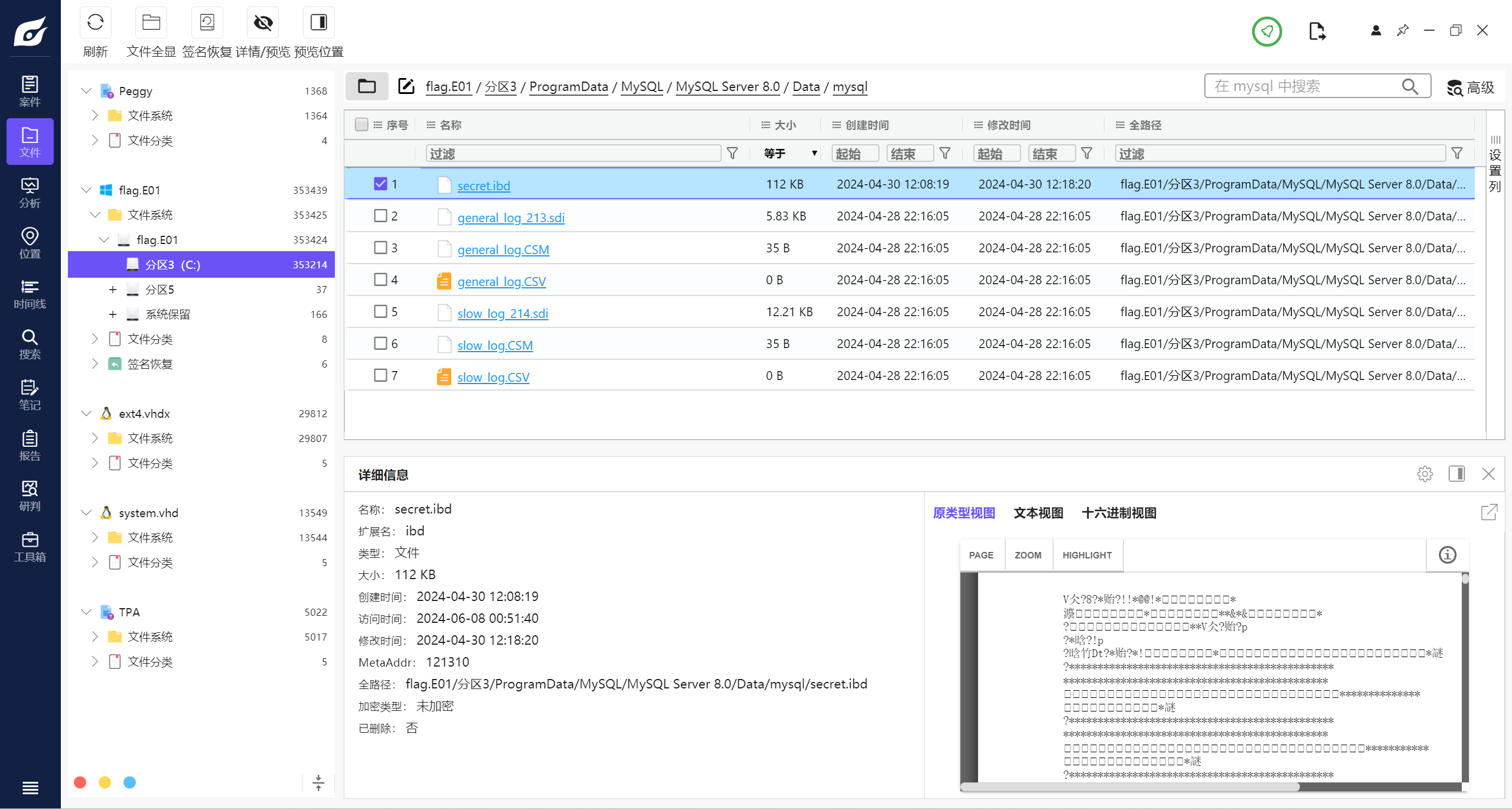
Task: Open the Timeline (时间线) sidebar section
Action: tap(30, 294)
